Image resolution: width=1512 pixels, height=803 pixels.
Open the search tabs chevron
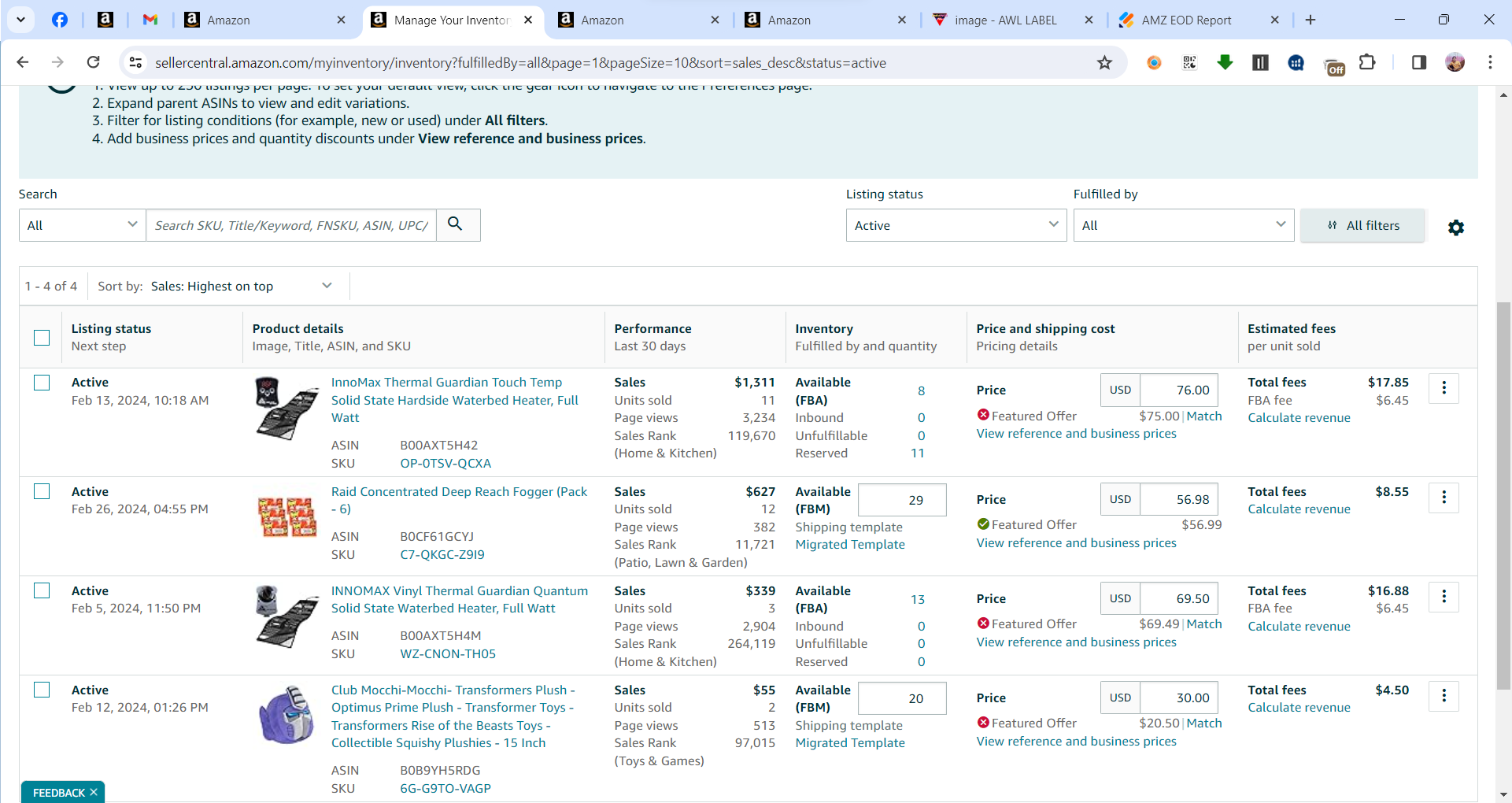[x=20, y=20]
